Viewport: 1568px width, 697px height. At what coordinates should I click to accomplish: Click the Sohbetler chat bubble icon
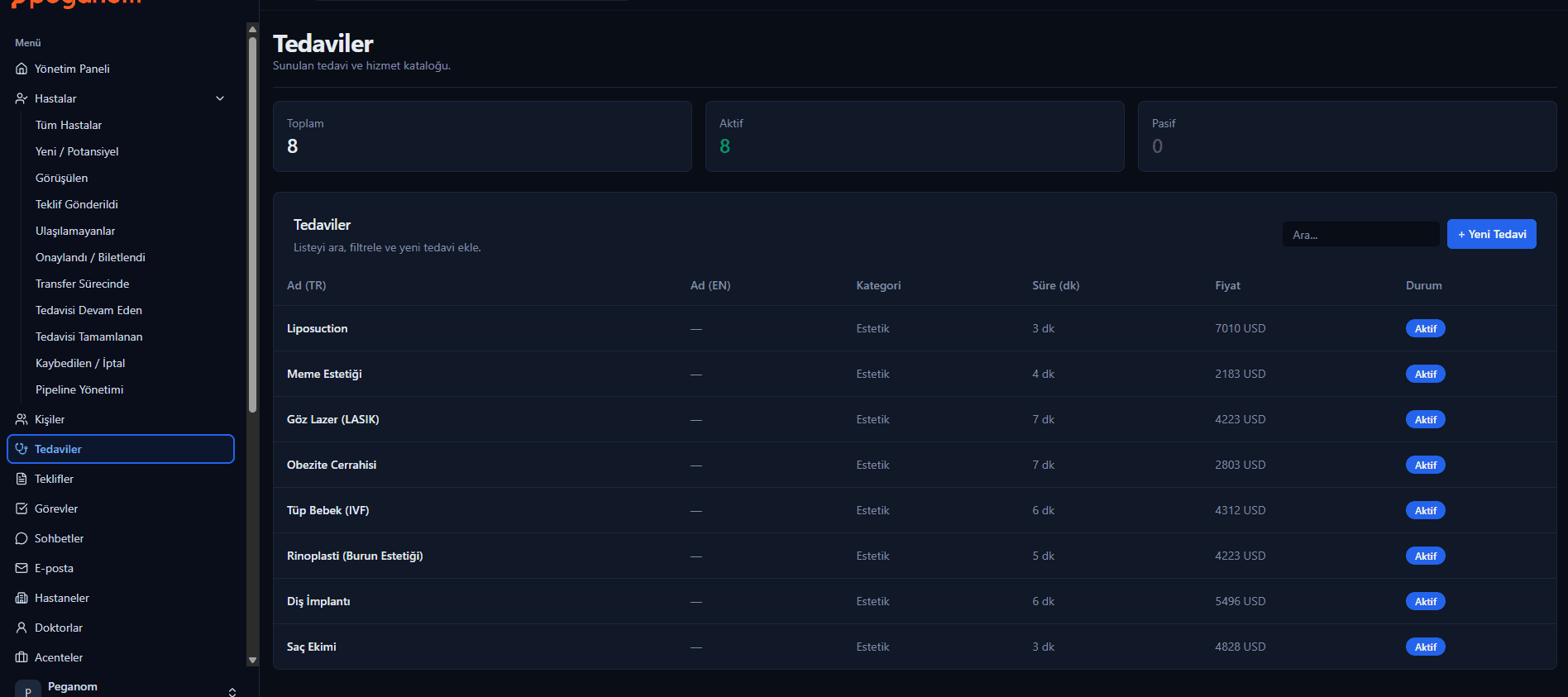[x=22, y=538]
